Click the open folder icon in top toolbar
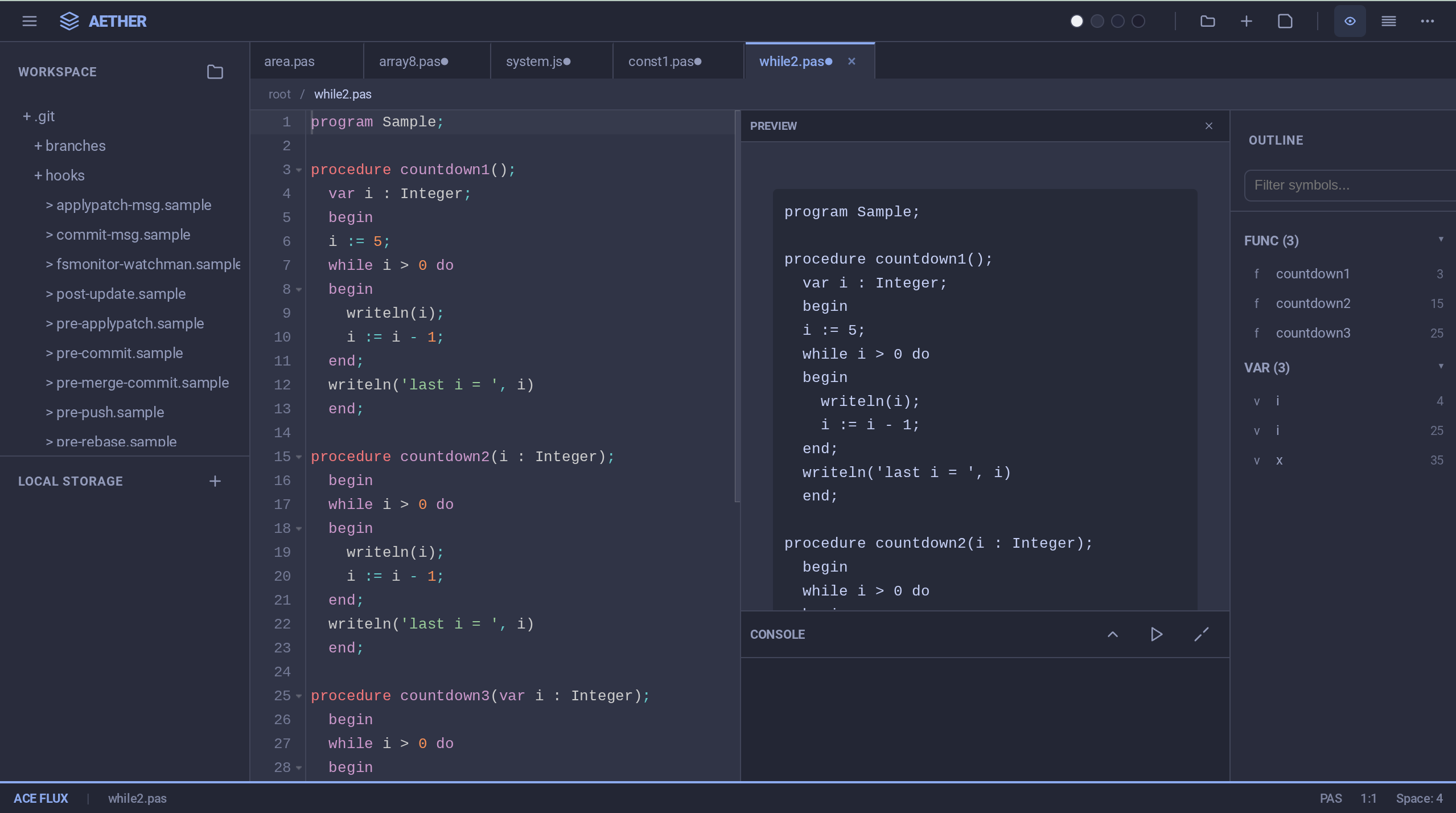 coord(1207,21)
